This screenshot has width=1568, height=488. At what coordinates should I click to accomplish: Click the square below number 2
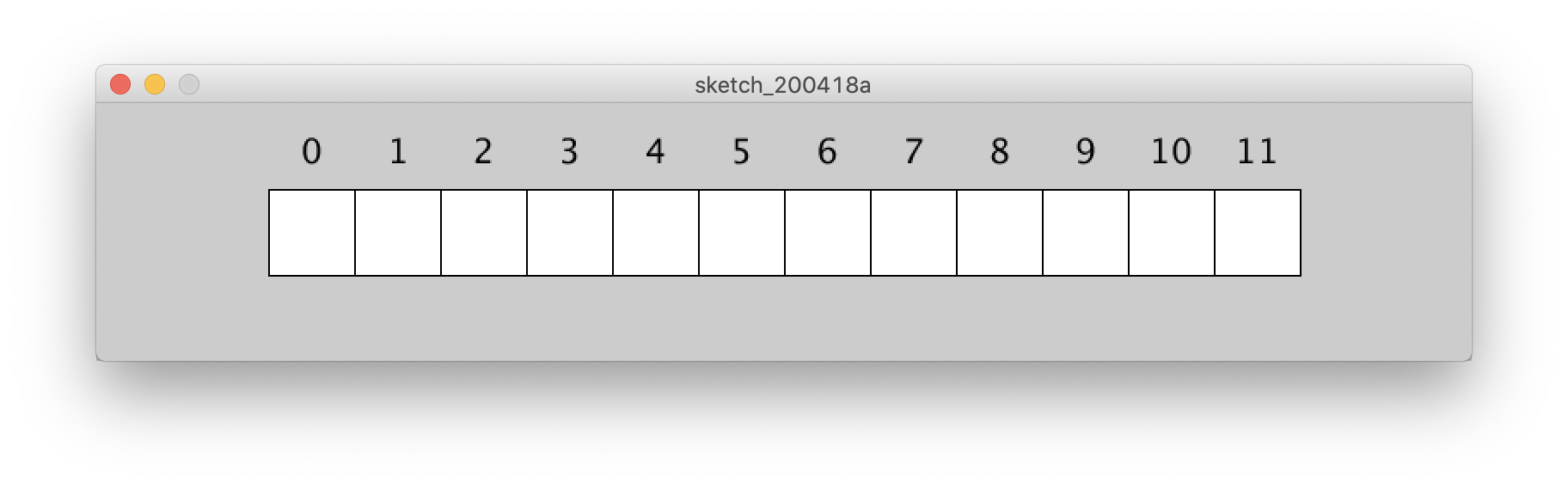pyautogui.click(x=484, y=233)
